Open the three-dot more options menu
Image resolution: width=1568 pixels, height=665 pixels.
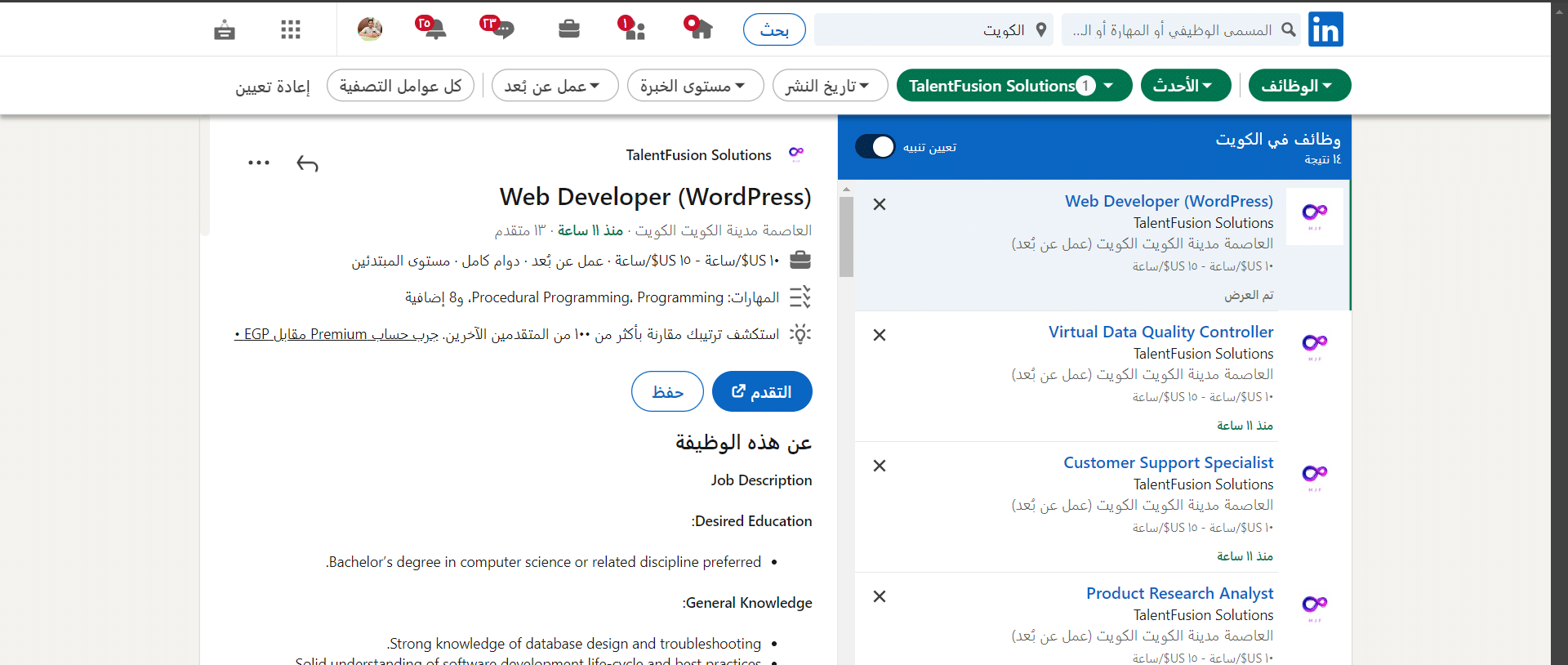coord(259,163)
